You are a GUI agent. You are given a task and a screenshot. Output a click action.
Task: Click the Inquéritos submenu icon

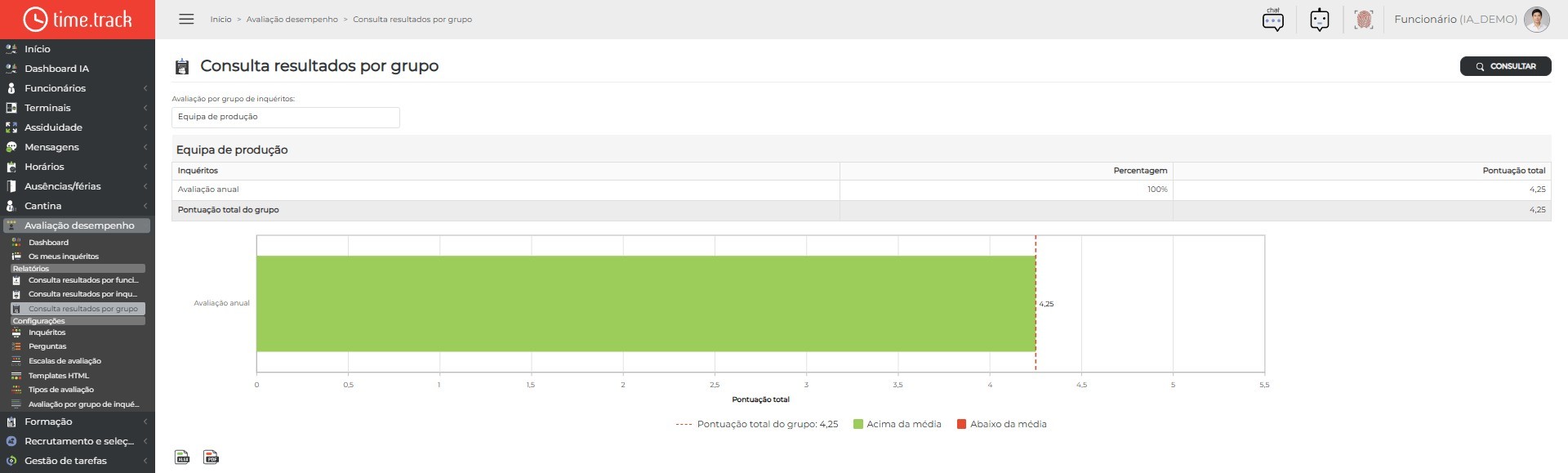16,332
